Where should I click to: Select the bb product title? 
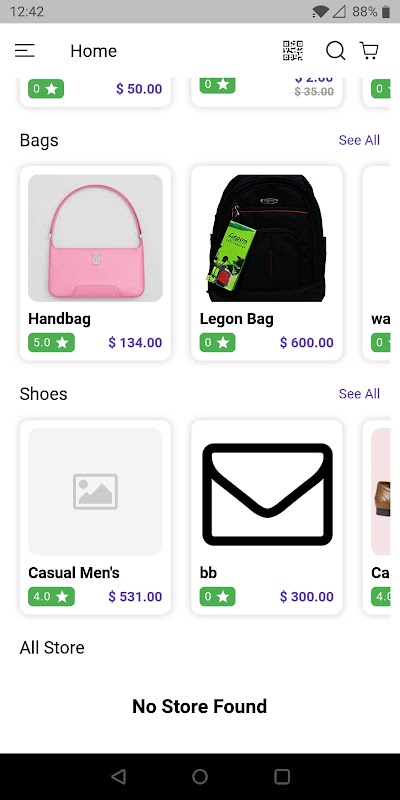pyautogui.click(x=208, y=572)
